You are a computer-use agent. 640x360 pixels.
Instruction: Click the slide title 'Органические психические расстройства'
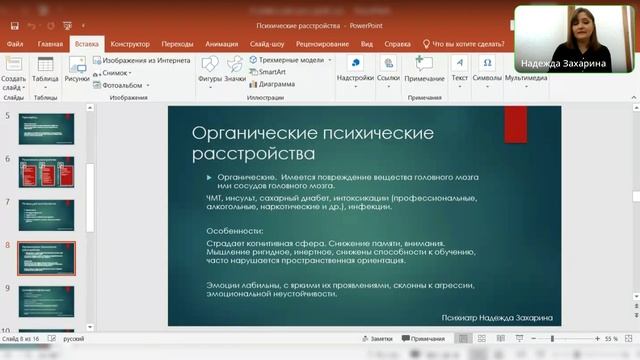313,143
